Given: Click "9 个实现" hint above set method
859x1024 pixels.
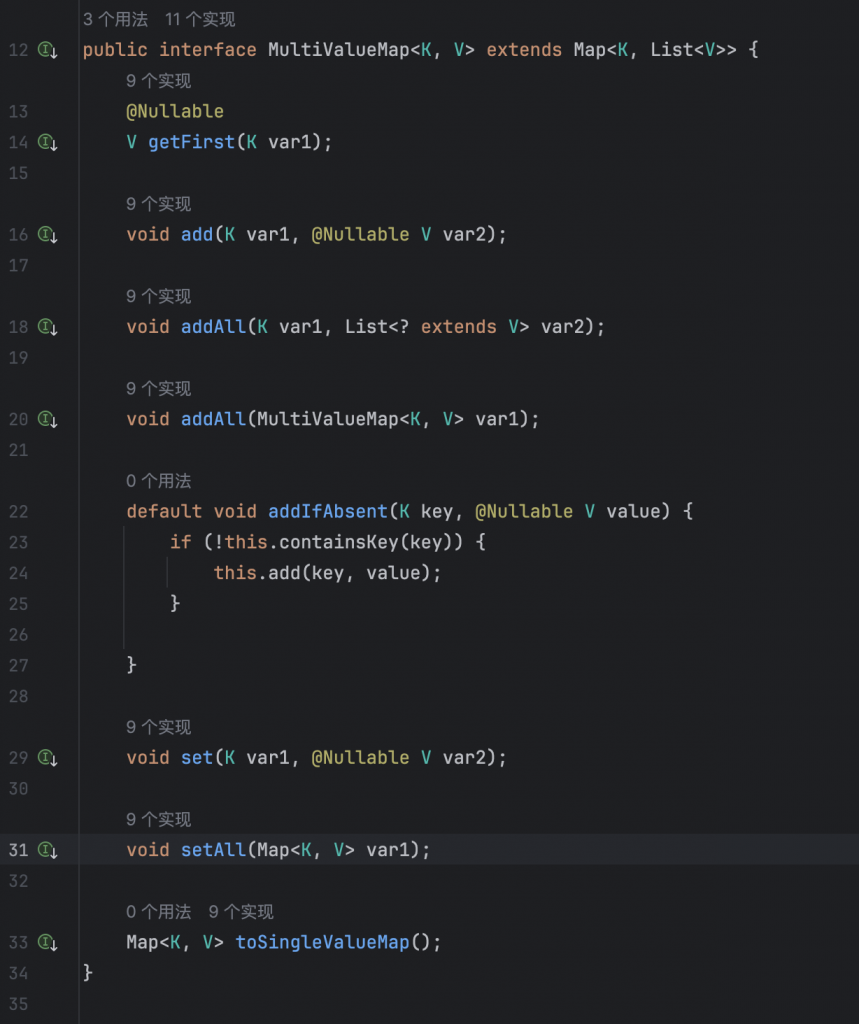Looking at the screenshot, I should pos(158,727).
